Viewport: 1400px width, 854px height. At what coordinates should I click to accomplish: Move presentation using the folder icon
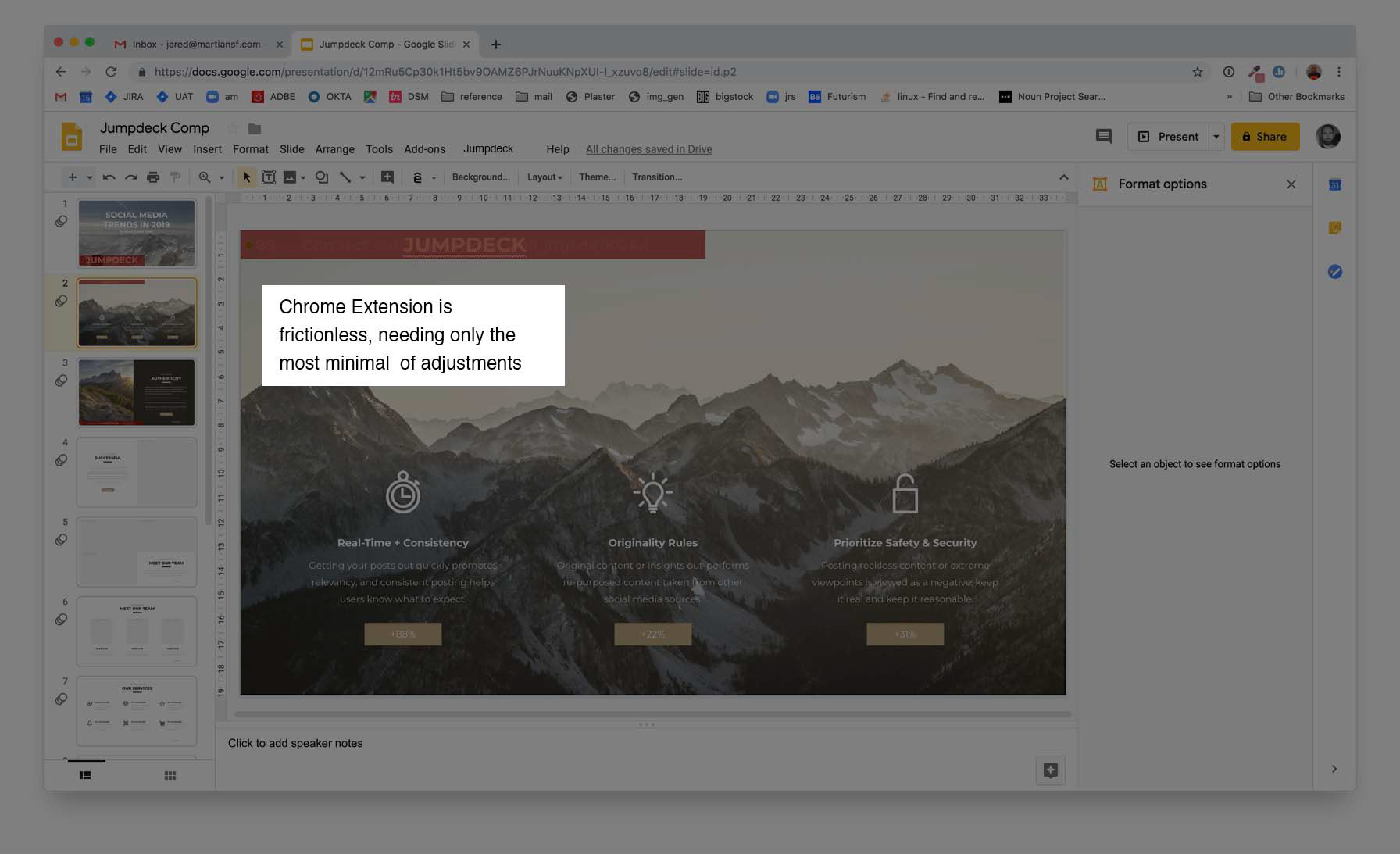[x=255, y=128]
